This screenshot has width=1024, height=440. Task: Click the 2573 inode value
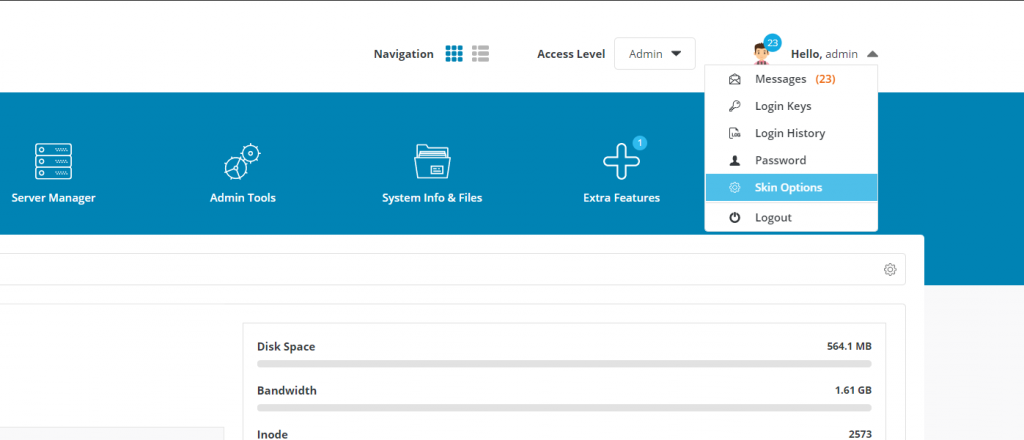pyautogui.click(x=860, y=434)
